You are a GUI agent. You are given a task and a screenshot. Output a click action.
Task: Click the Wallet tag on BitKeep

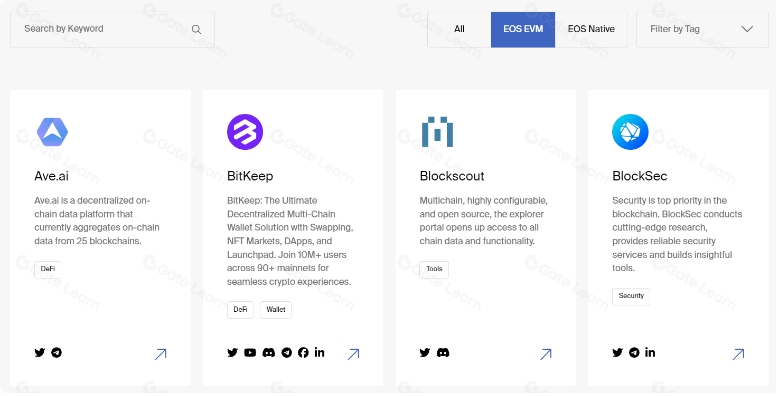[x=276, y=310]
